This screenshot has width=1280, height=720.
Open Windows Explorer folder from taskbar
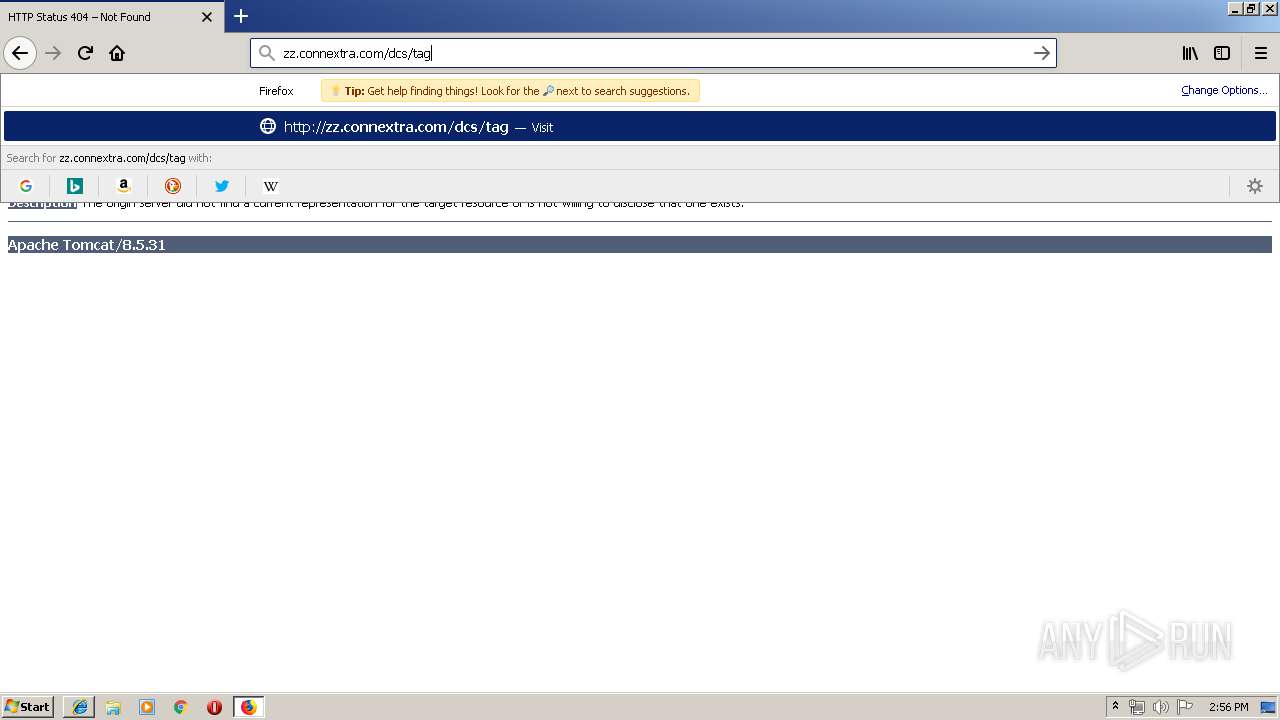tap(113, 707)
